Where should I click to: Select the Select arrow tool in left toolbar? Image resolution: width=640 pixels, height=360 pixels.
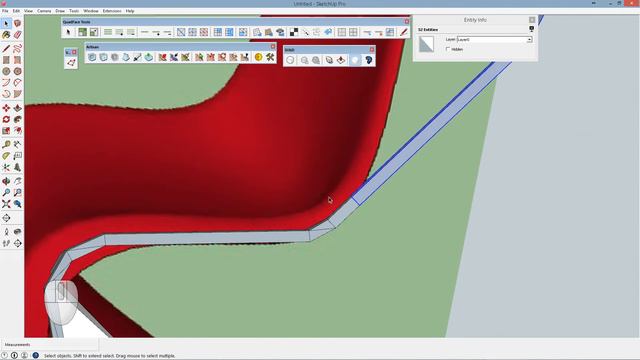point(6,24)
